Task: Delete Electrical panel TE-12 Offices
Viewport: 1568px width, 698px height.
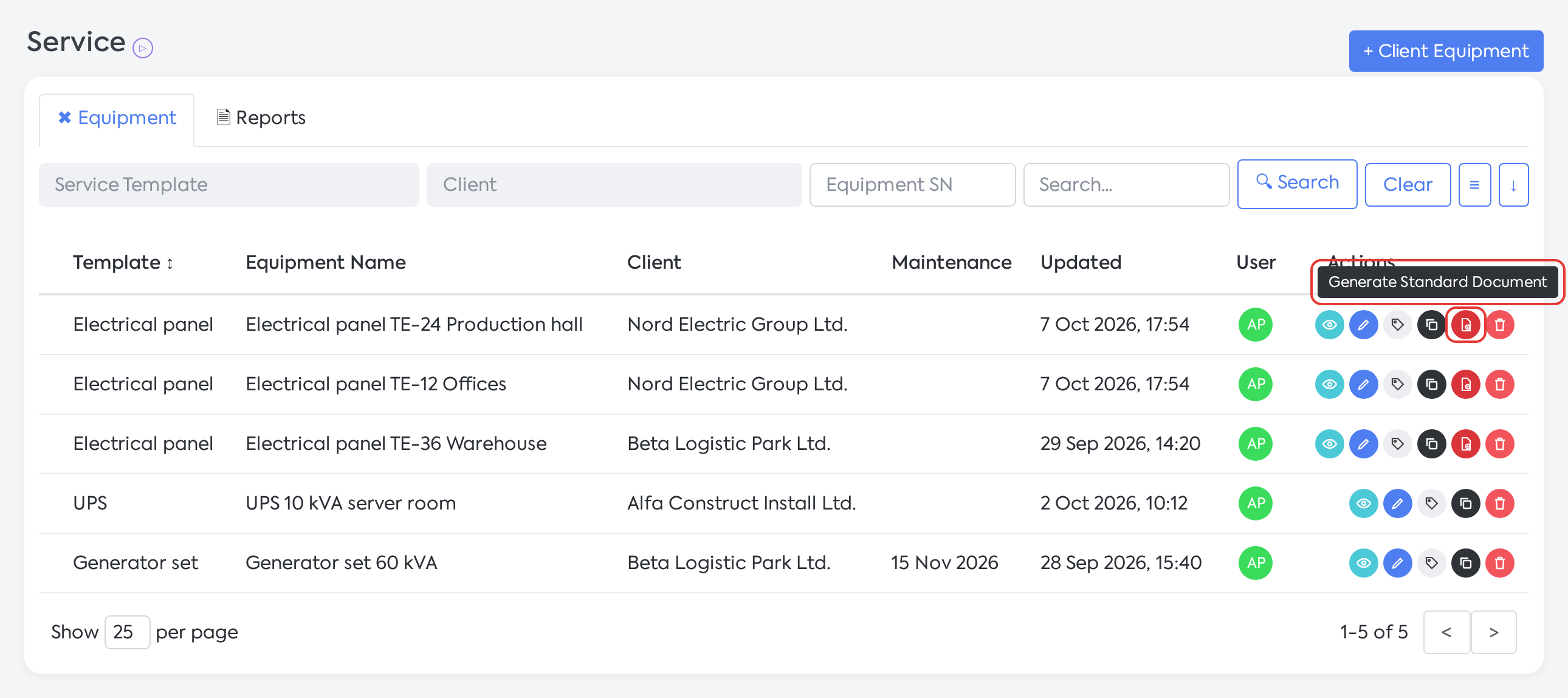Action: point(1500,384)
